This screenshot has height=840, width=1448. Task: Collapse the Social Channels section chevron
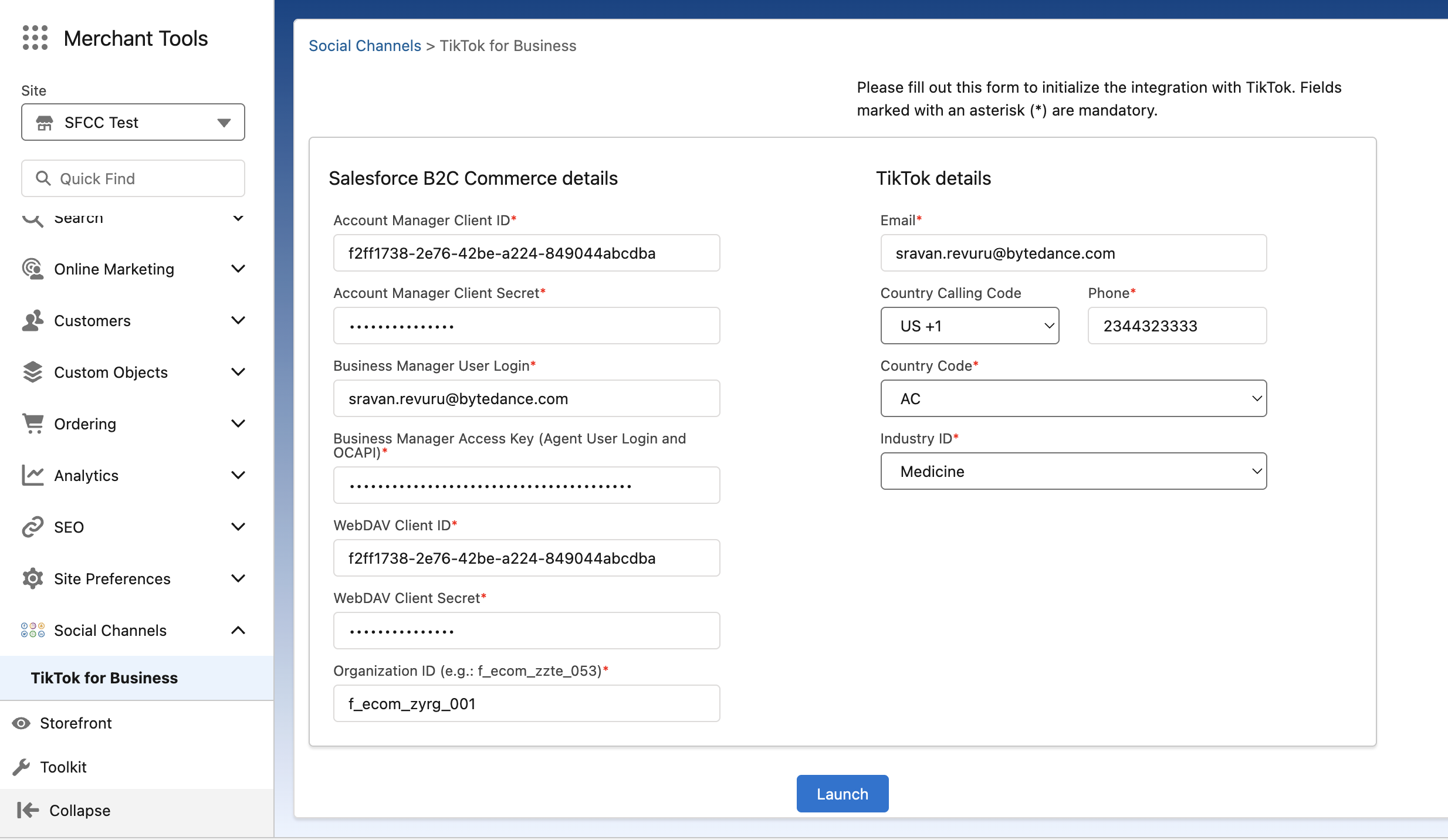238,630
